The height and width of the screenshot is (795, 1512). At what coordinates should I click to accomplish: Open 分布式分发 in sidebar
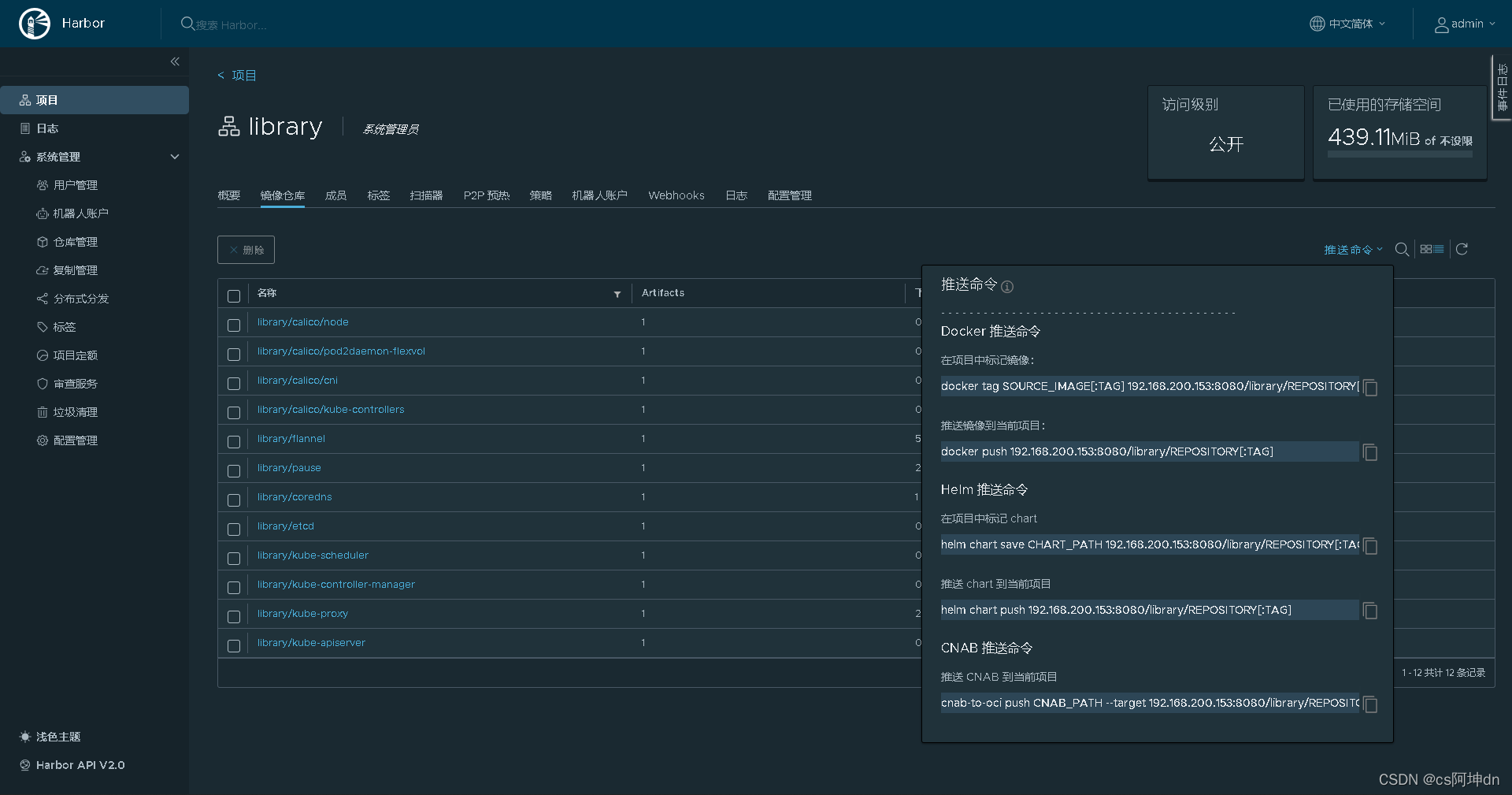(x=81, y=299)
